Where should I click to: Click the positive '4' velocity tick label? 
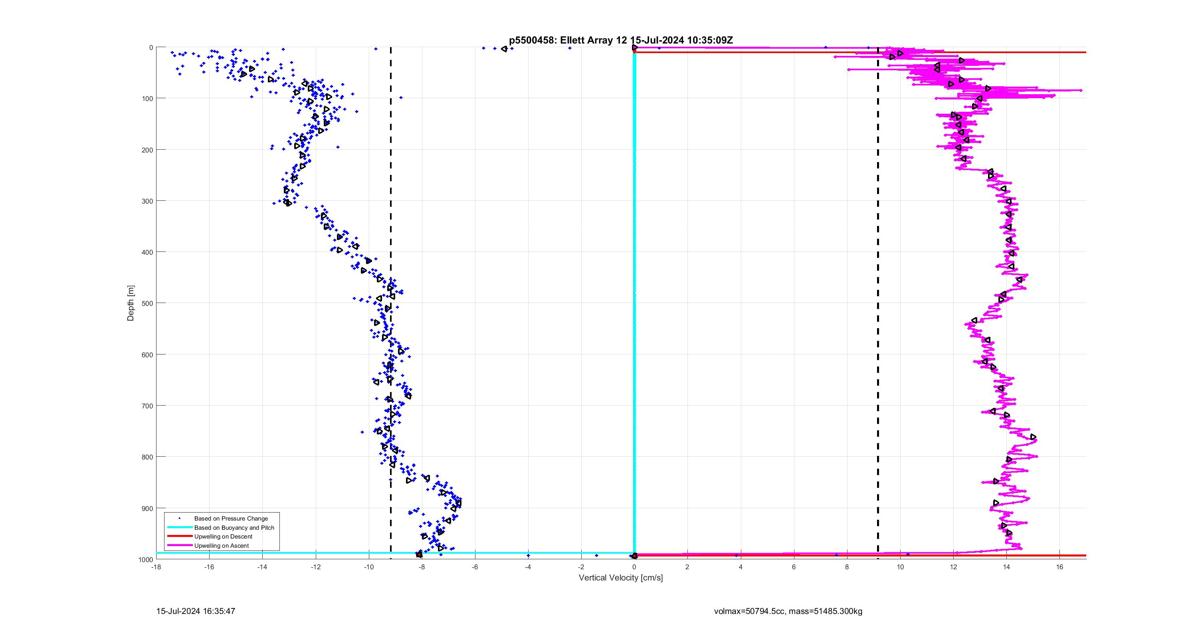pos(741,567)
